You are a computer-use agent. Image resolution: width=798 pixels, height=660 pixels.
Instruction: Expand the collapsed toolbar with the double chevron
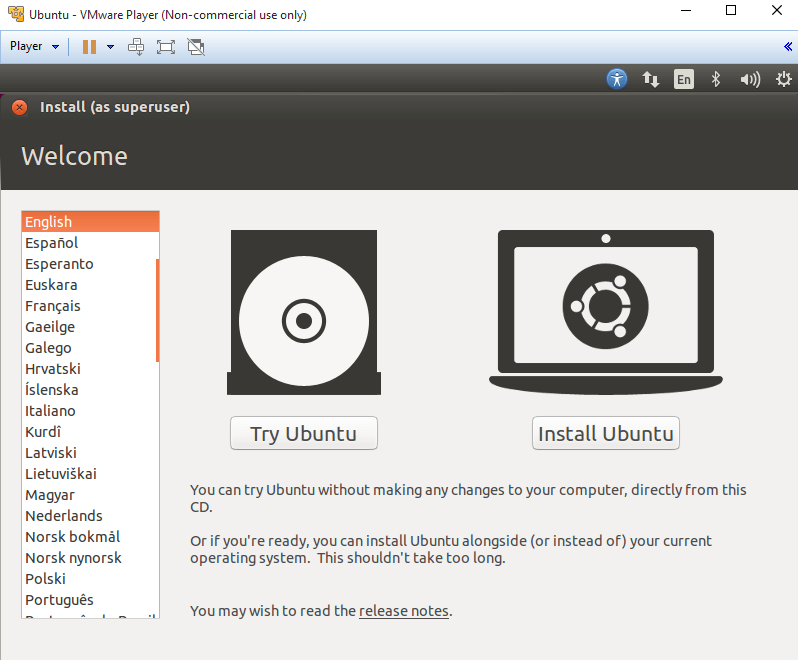(788, 46)
